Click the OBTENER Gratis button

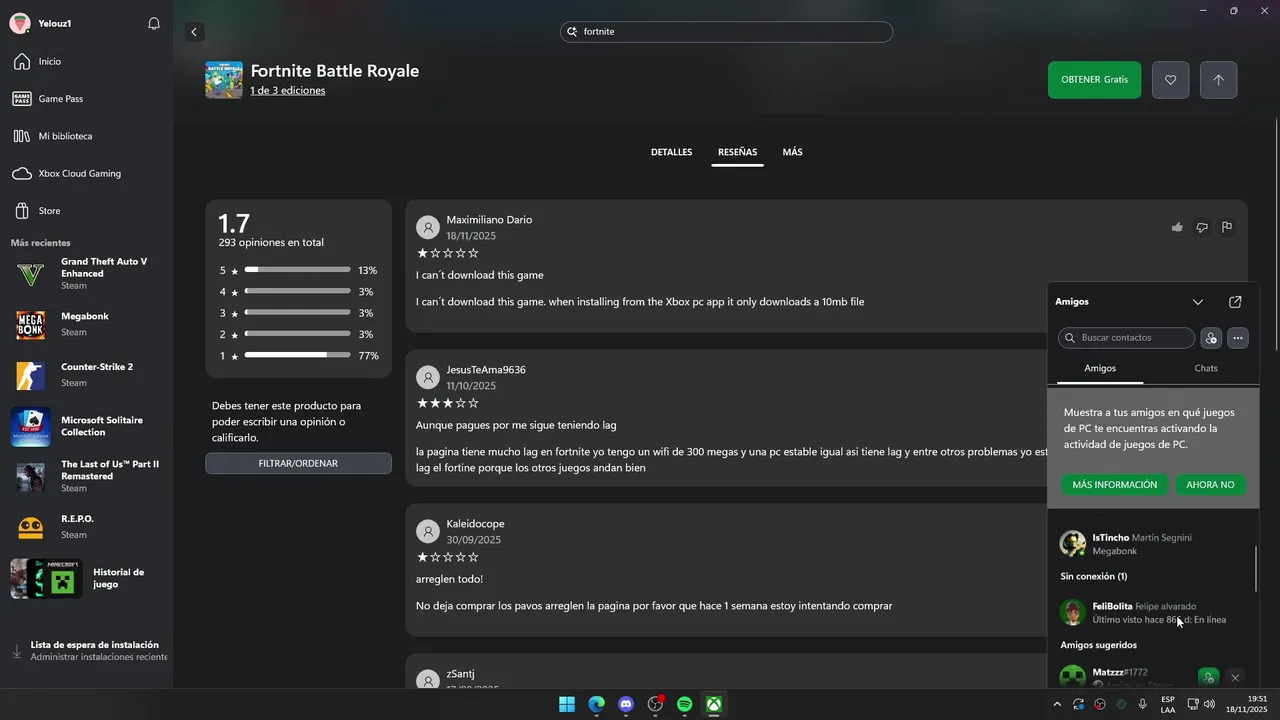(x=1094, y=80)
